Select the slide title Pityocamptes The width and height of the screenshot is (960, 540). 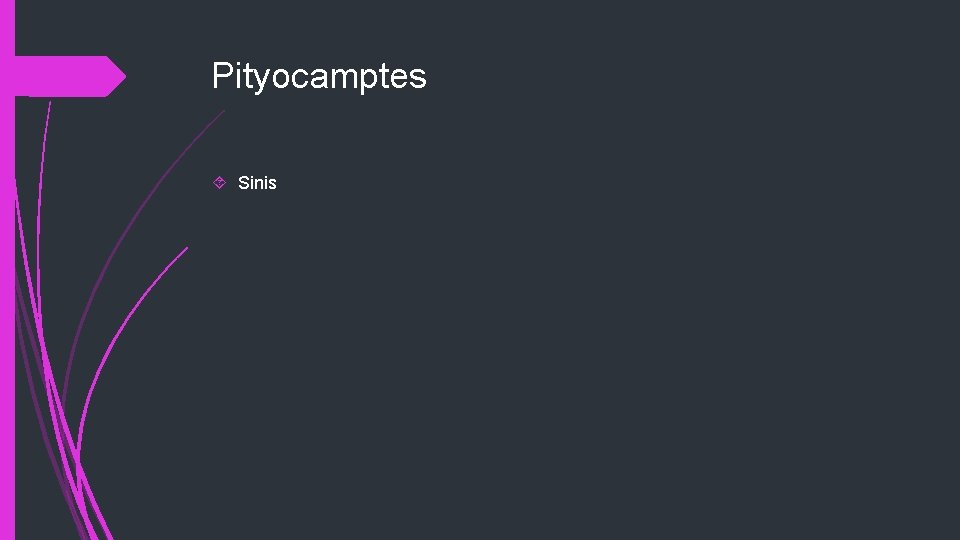[x=319, y=76]
